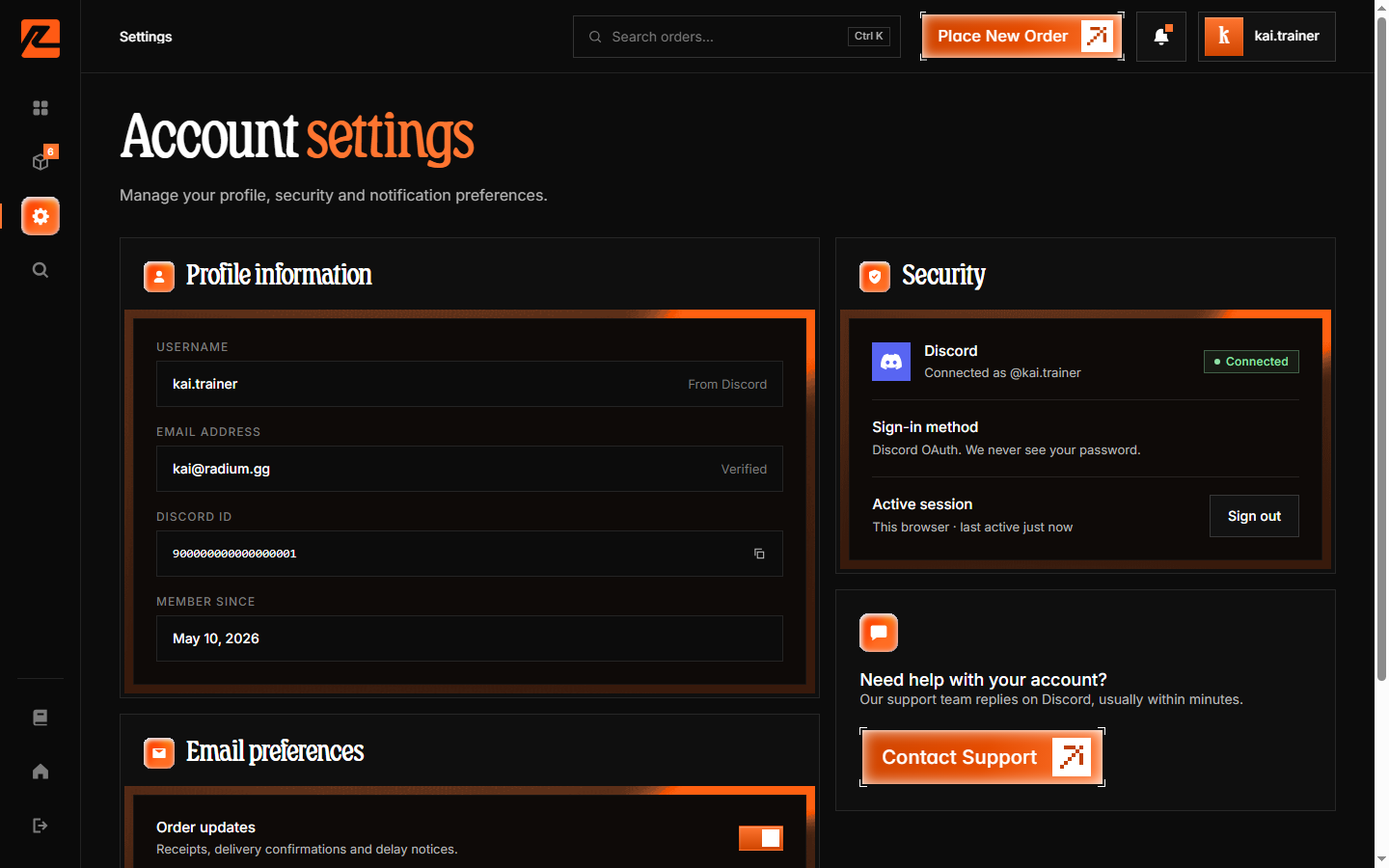Click 'Need help with your account?' heading
The height and width of the screenshot is (868, 1389).
coord(983,680)
